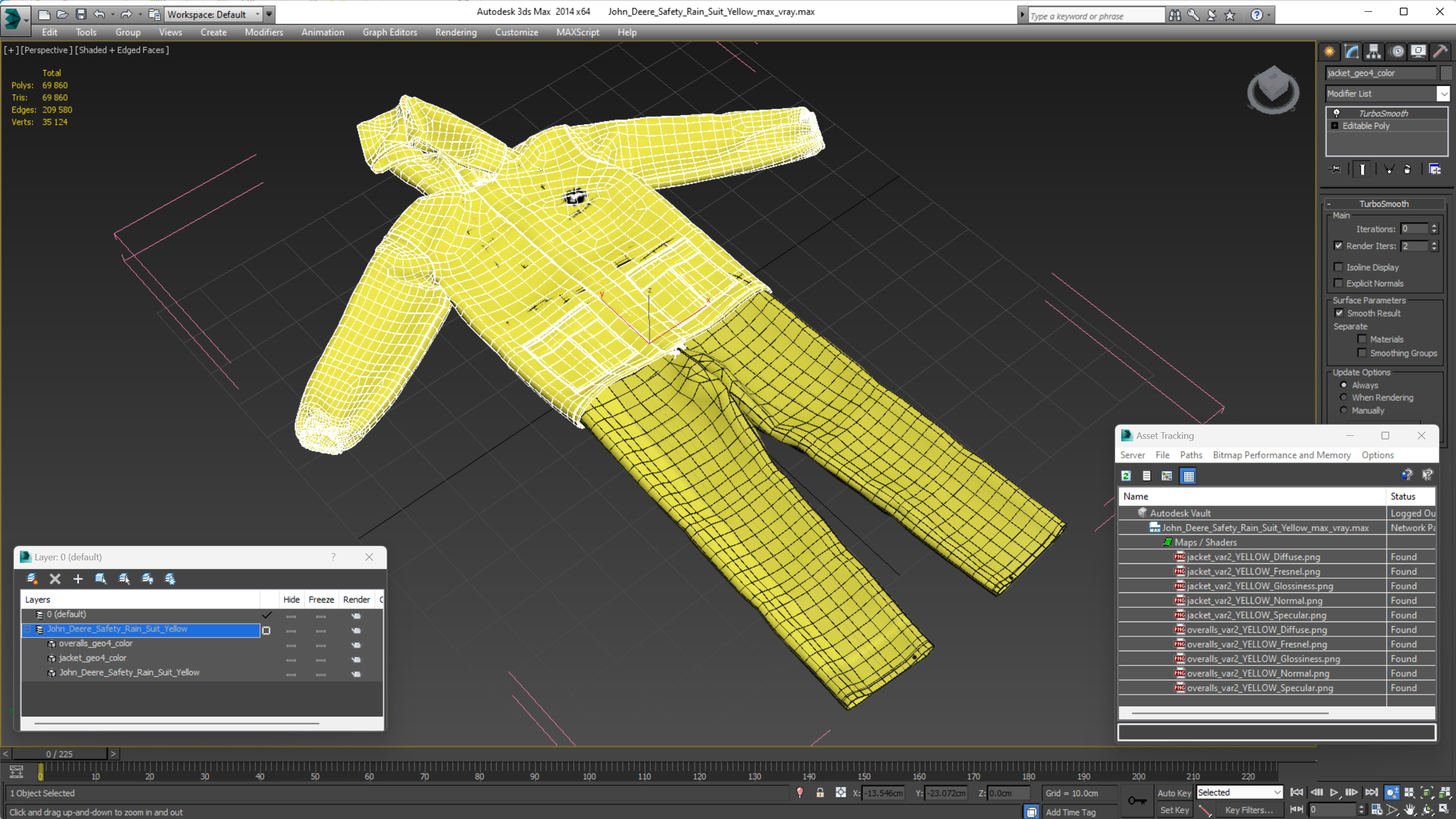Toggle Show End Result icon
1456x819 pixels.
tap(1362, 169)
